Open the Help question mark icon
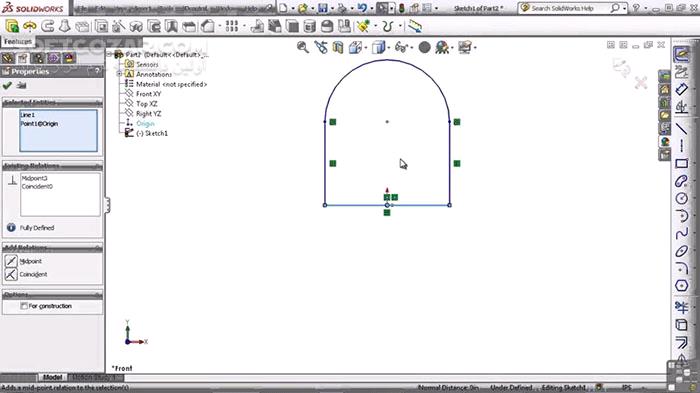Screen dimensions: 700x393 coord(636,8)
